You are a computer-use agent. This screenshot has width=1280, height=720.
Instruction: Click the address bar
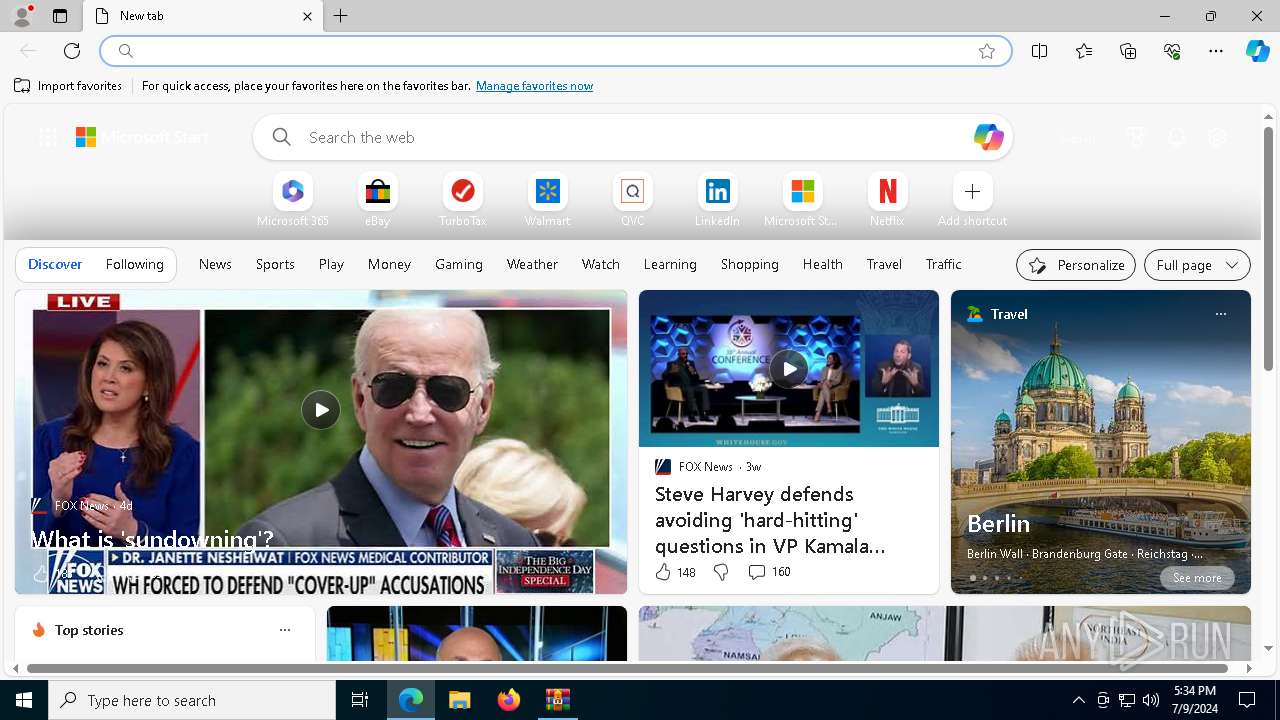click(x=556, y=51)
